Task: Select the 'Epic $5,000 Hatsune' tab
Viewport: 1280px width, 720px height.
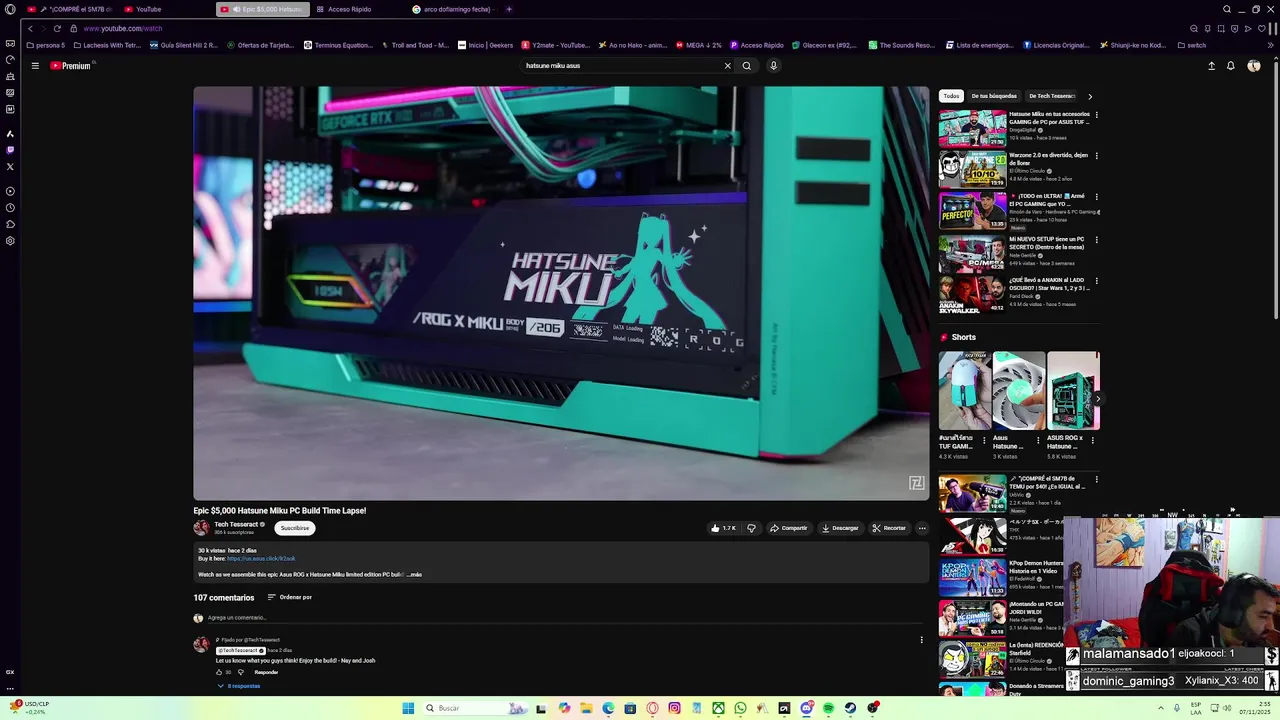Action: pyautogui.click(x=263, y=9)
